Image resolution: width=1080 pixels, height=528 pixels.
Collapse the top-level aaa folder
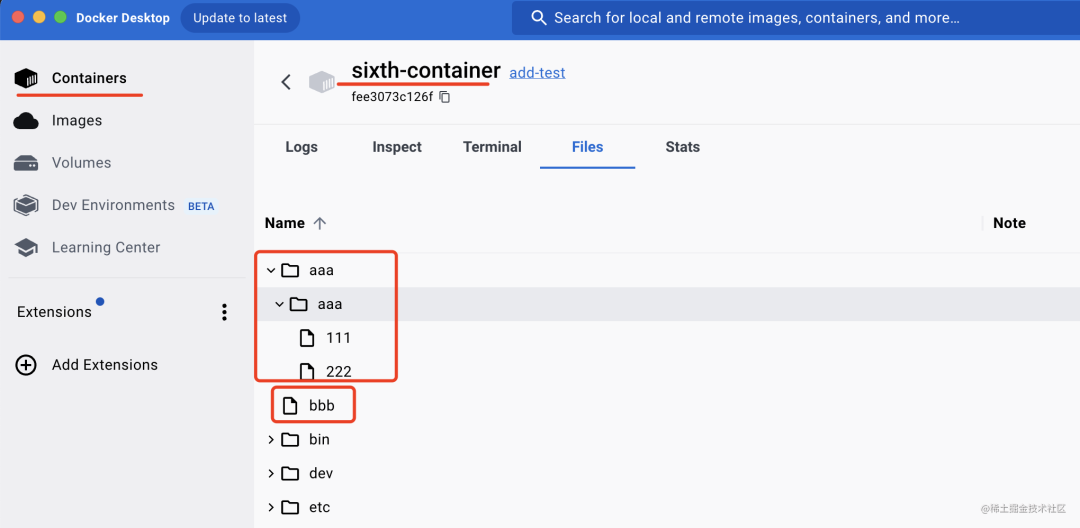pyautogui.click(x=271, y=270)
